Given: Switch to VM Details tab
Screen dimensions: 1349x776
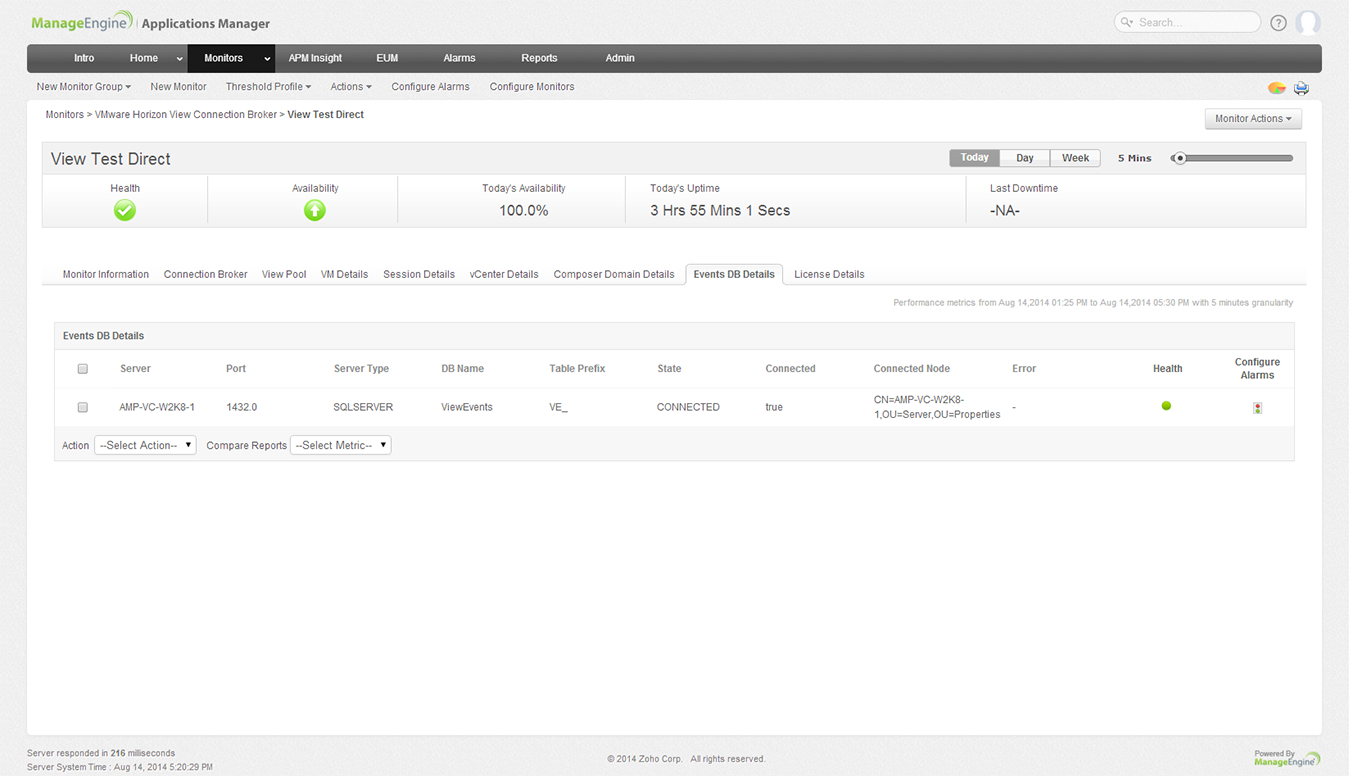Looking at the screenshot, I should click(344, 274).
